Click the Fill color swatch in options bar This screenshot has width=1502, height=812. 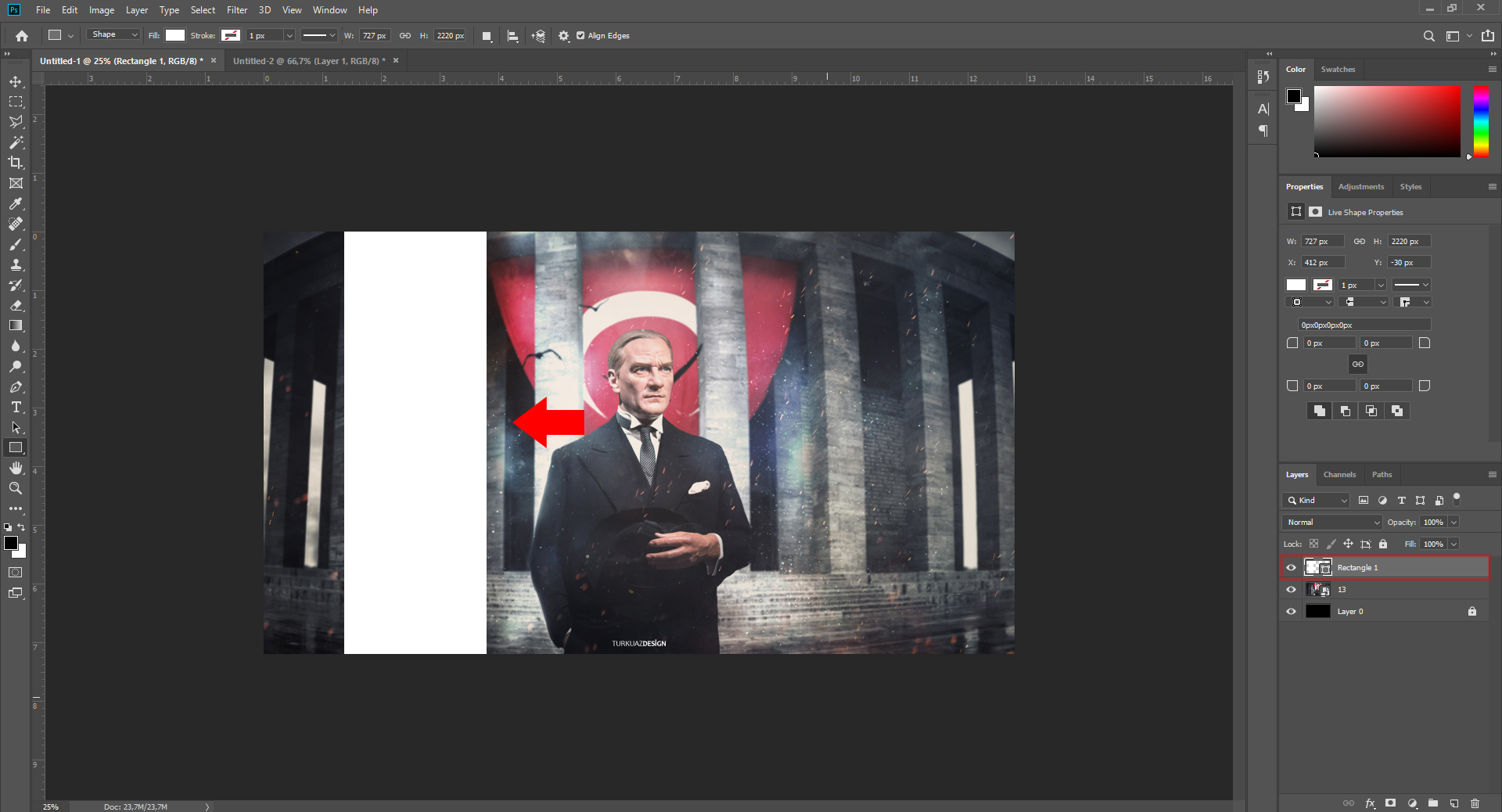click(x=175, y=36)
